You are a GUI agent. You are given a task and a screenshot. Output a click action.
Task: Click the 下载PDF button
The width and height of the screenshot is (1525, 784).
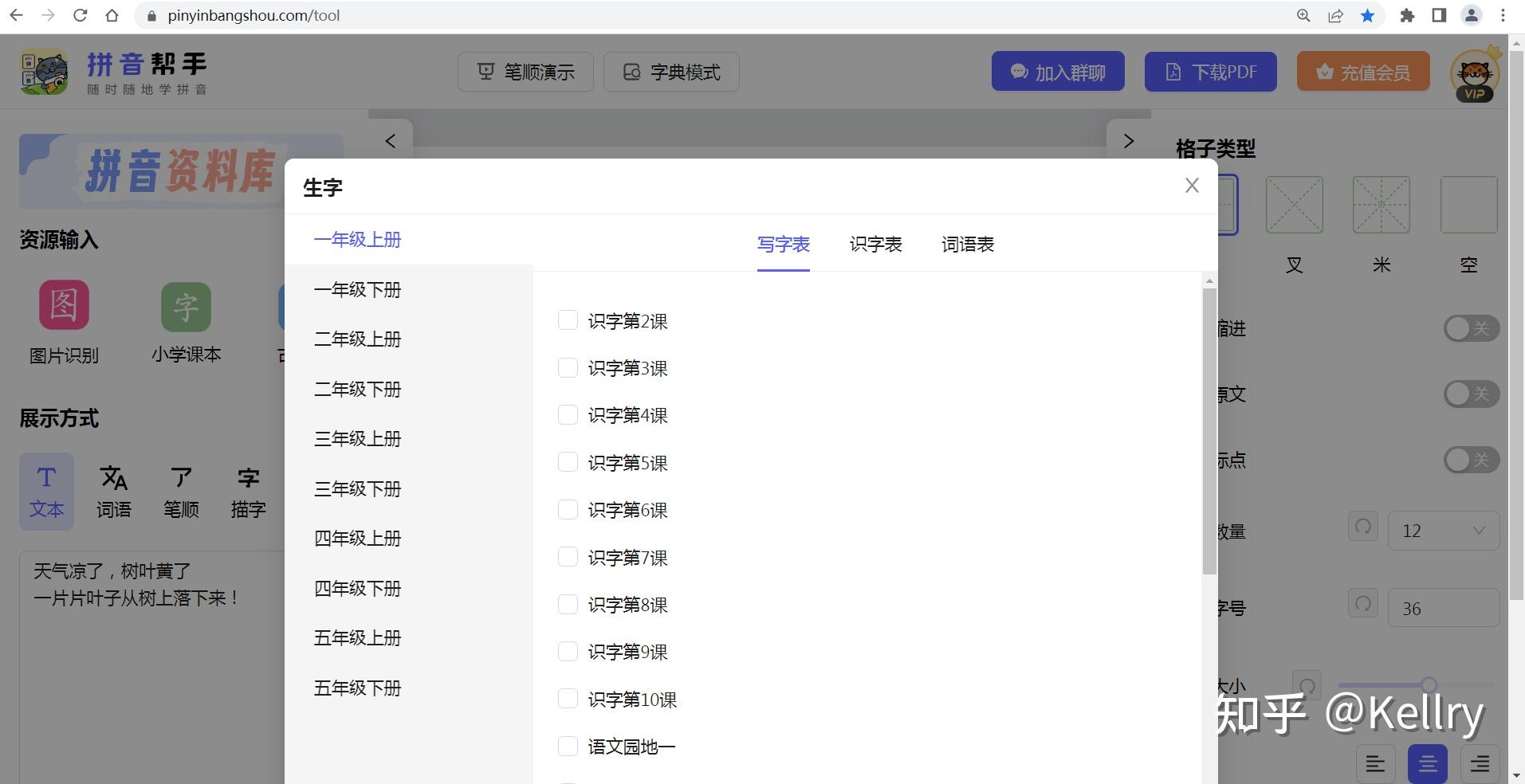[x=1211, y=72]
